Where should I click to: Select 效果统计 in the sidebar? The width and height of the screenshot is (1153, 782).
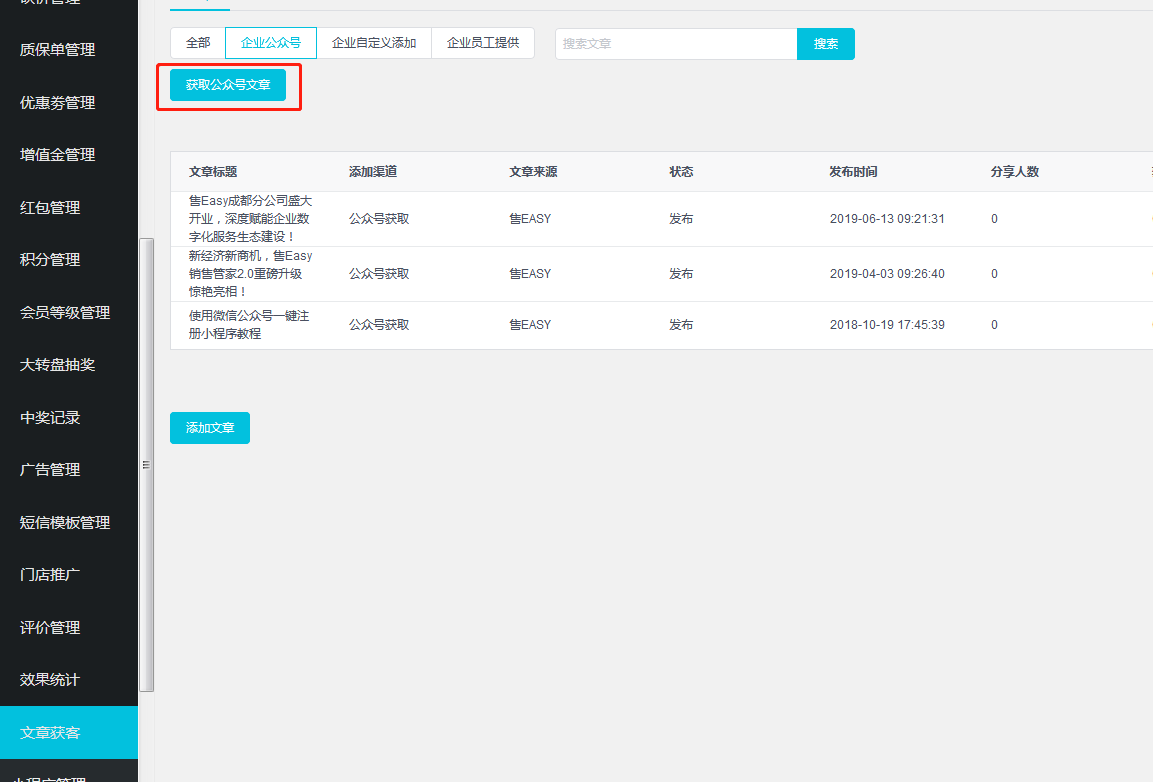(x=50, y=680)
